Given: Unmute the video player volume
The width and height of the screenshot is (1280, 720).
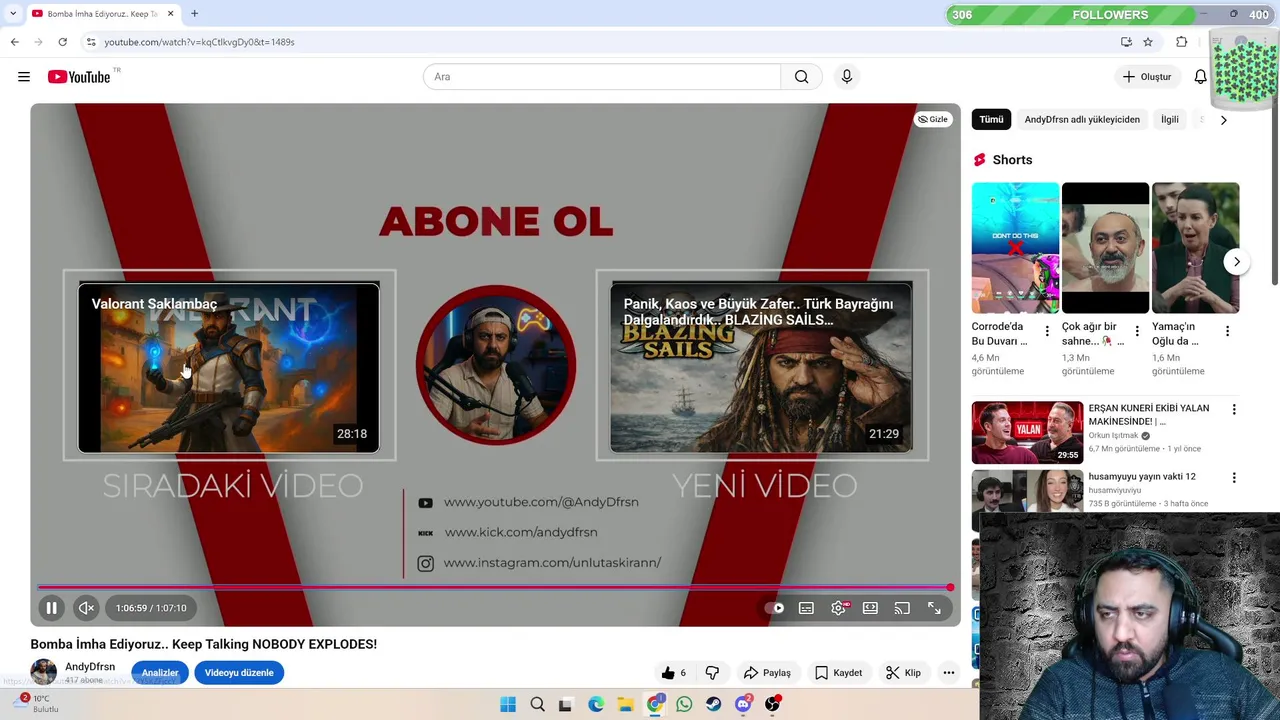Looking at the screenshot, I should [x=87, y=608].
